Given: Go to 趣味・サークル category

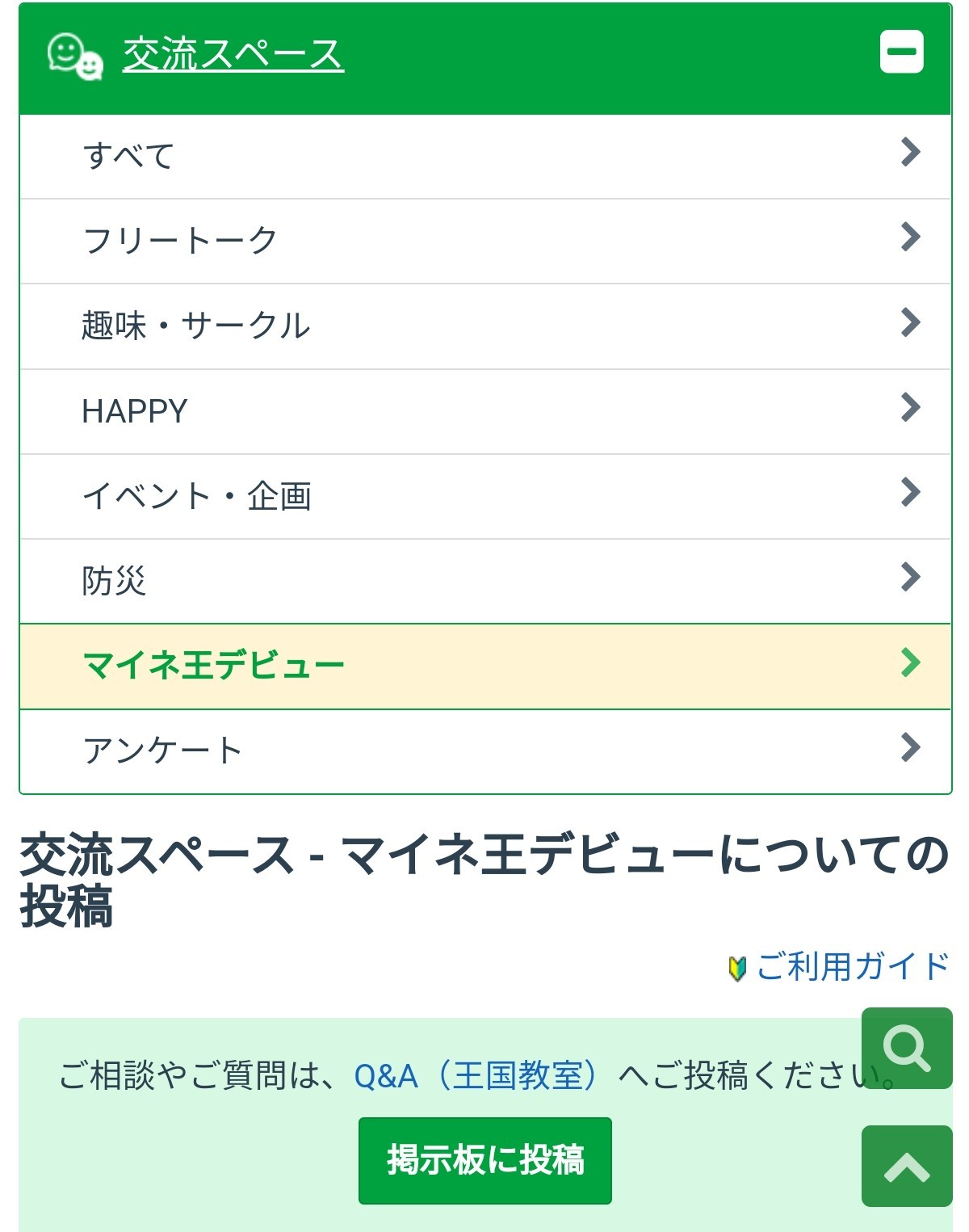Looking at the screenshot, I should click(196, 326).
